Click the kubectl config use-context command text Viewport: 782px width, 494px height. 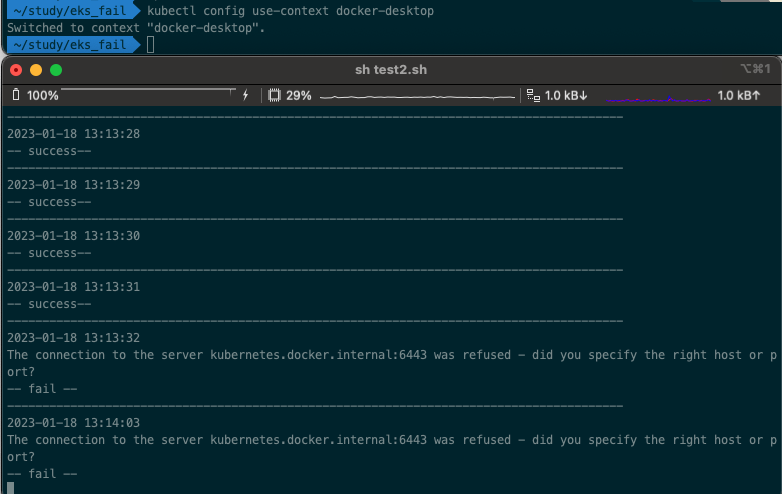[x=290, y=11]
